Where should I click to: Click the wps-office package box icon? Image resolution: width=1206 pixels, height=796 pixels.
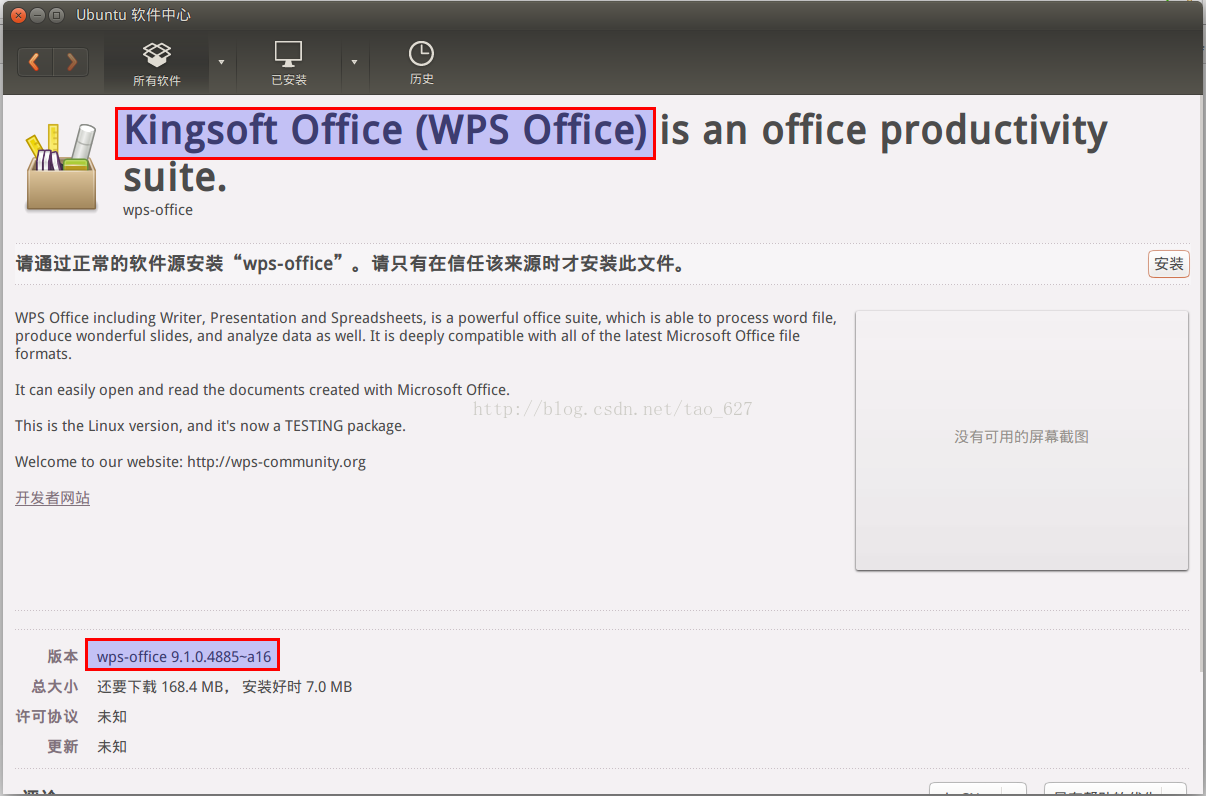[x=61, y=167]
